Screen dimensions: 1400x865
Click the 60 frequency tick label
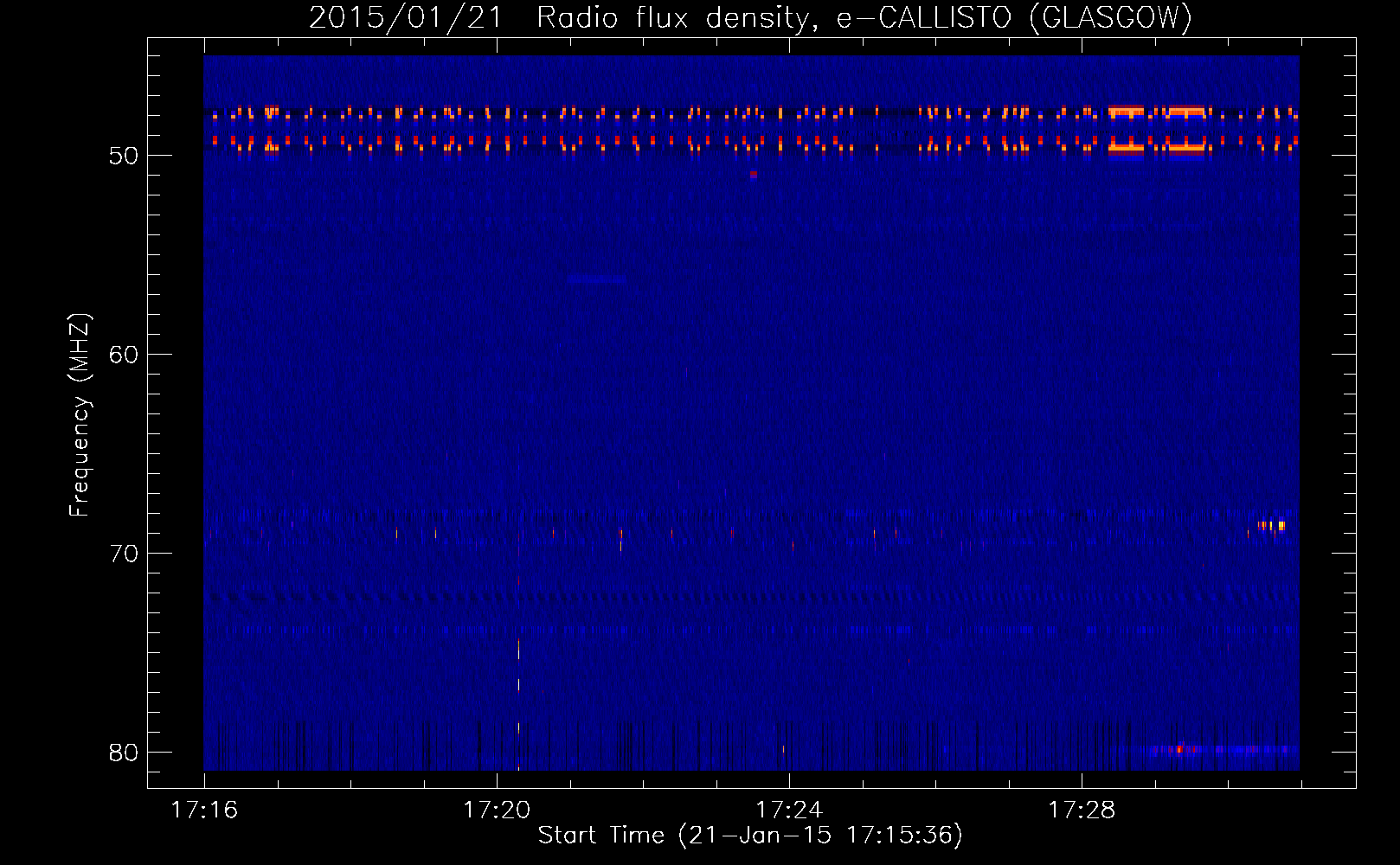[124, 355]
